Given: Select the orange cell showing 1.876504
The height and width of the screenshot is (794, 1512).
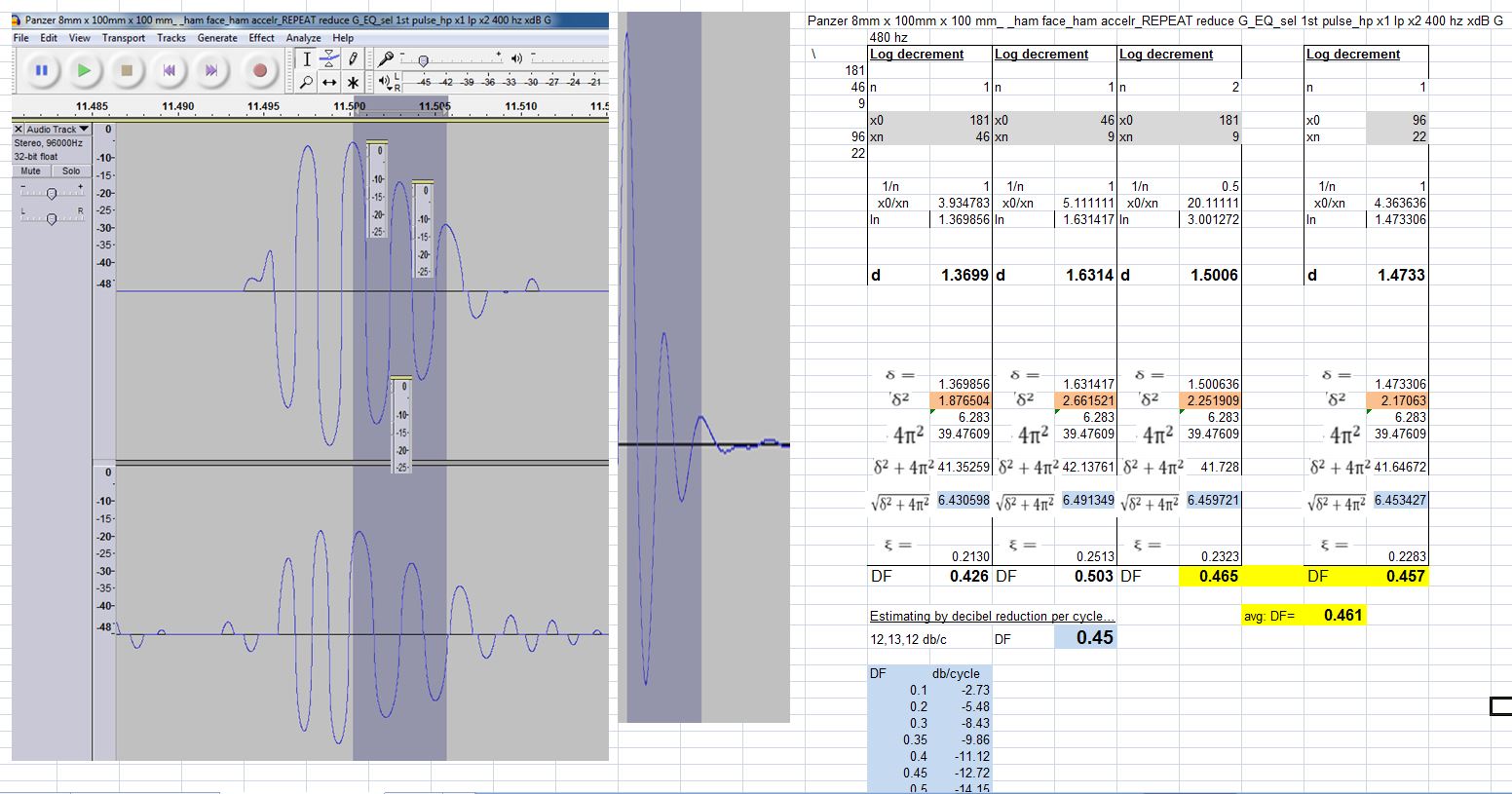Looking at the screenshot, I should [x=962, y=400].
